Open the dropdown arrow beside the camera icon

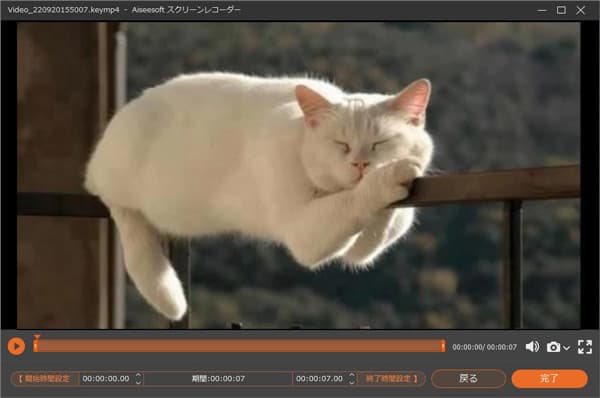[x=567, y=348]
